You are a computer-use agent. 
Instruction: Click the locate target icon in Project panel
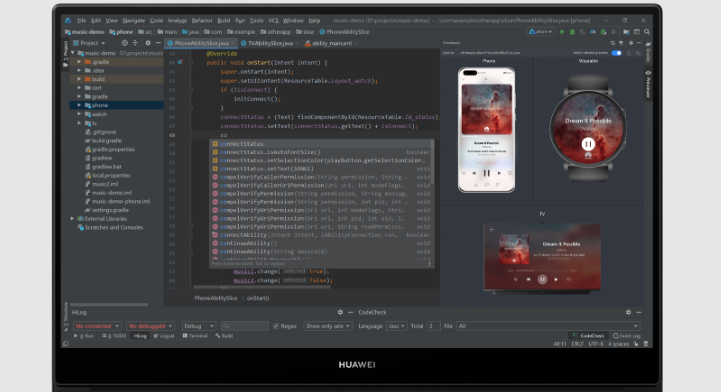(125, 43)
